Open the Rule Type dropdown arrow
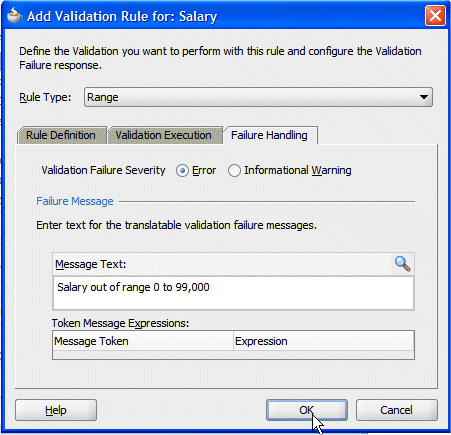 (424, 97)
